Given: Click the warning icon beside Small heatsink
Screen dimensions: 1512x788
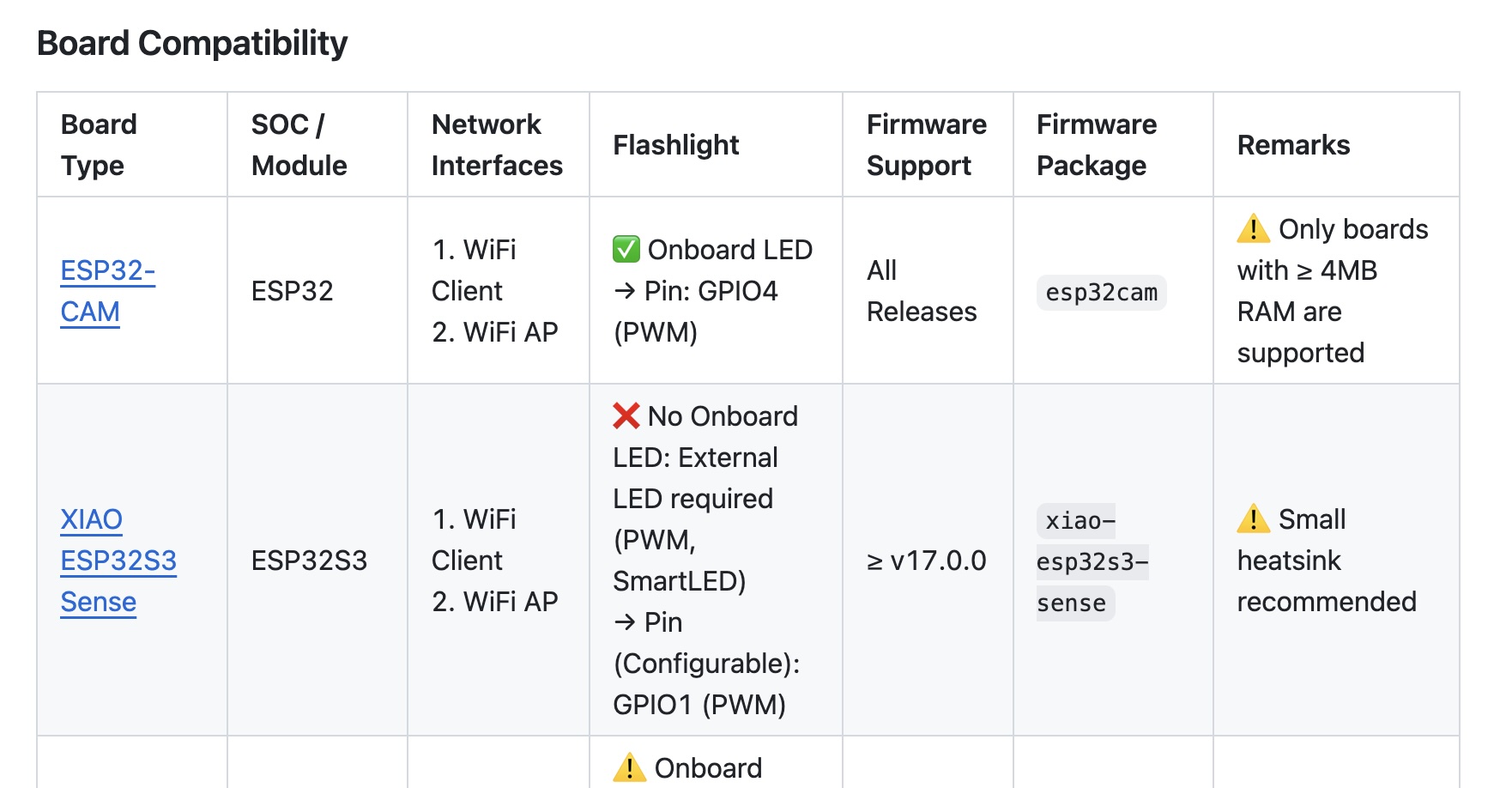Looking at the screenshot, I should pyautogui.click(x=1253, y=519).
